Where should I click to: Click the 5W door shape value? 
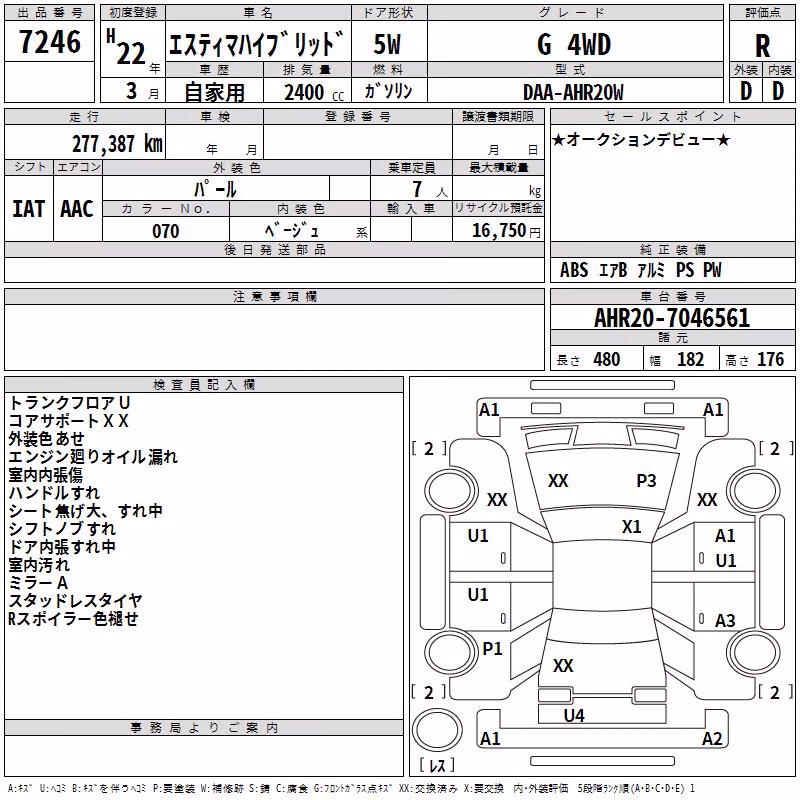tap(387, 44)
